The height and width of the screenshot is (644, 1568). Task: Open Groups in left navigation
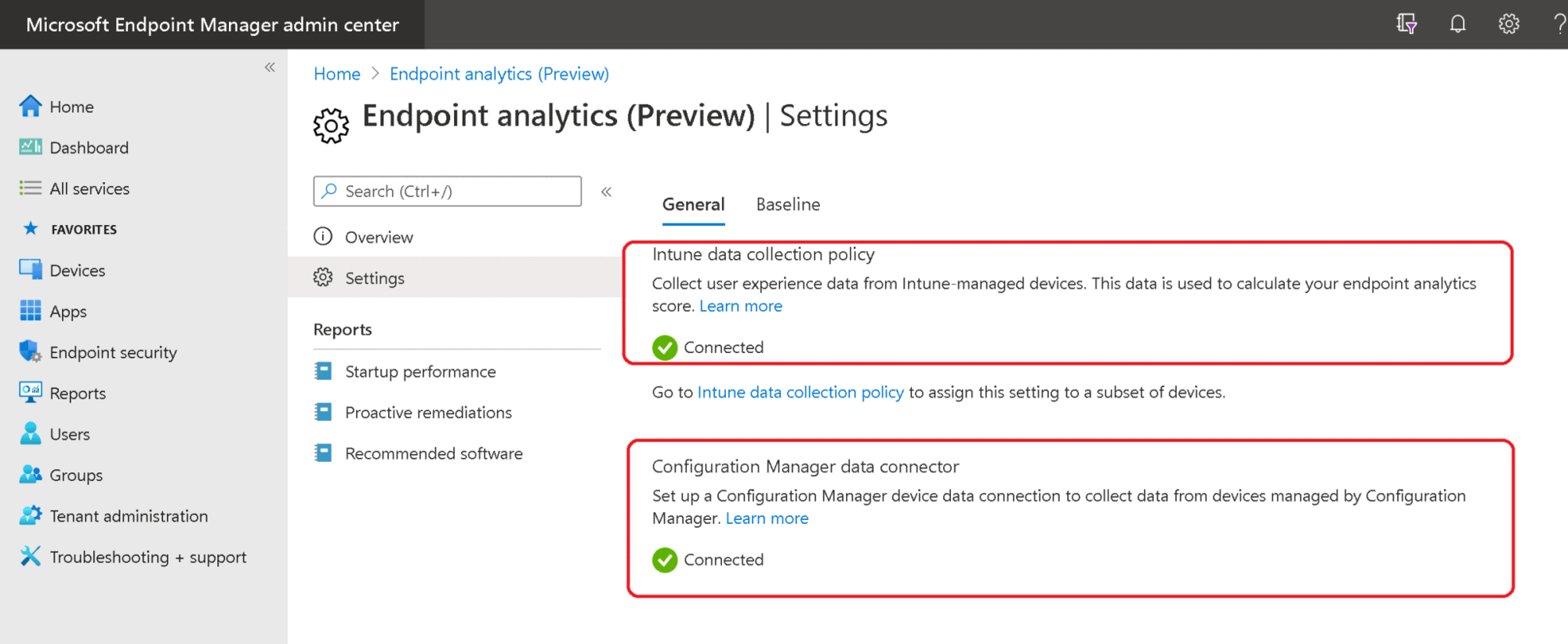coord(76,475)
